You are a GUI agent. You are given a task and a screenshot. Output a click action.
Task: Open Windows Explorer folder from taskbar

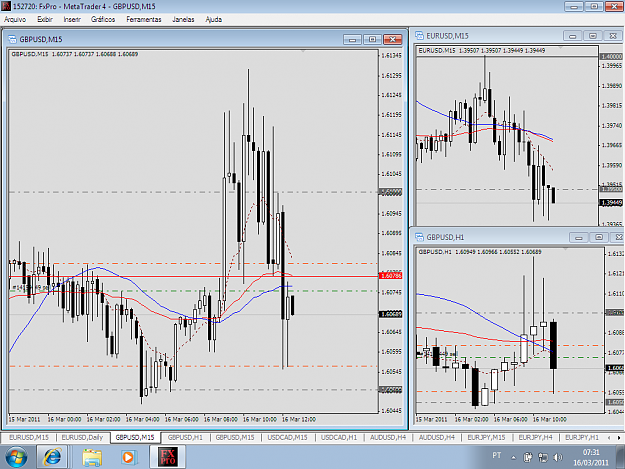[92, 457]
